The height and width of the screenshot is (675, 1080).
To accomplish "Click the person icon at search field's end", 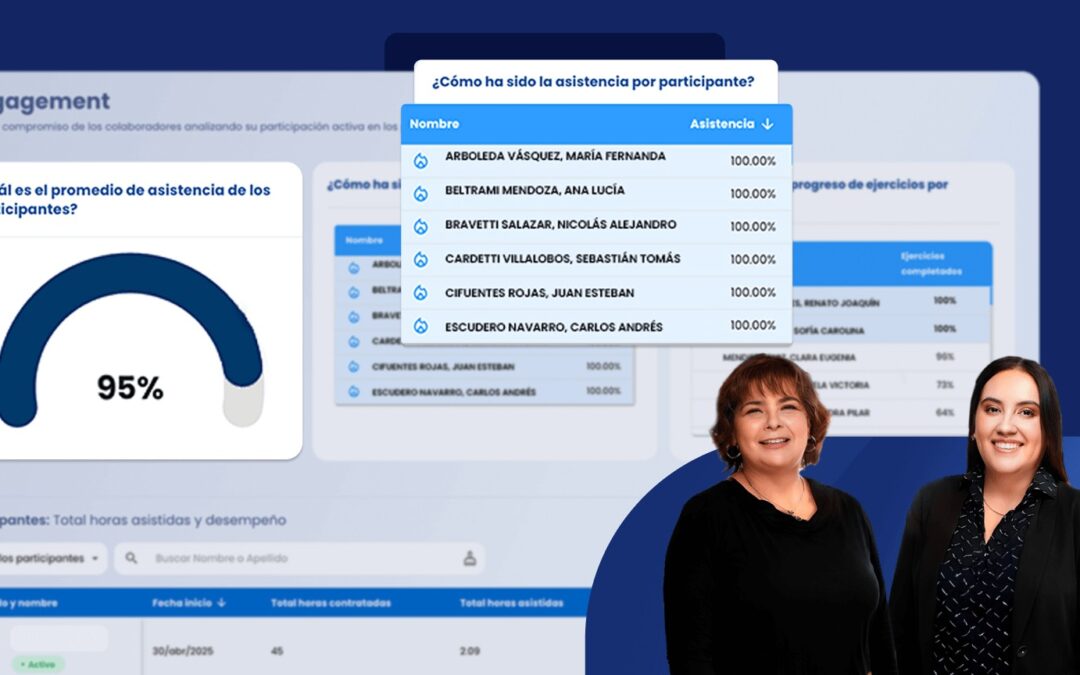I will click(470, 558).
